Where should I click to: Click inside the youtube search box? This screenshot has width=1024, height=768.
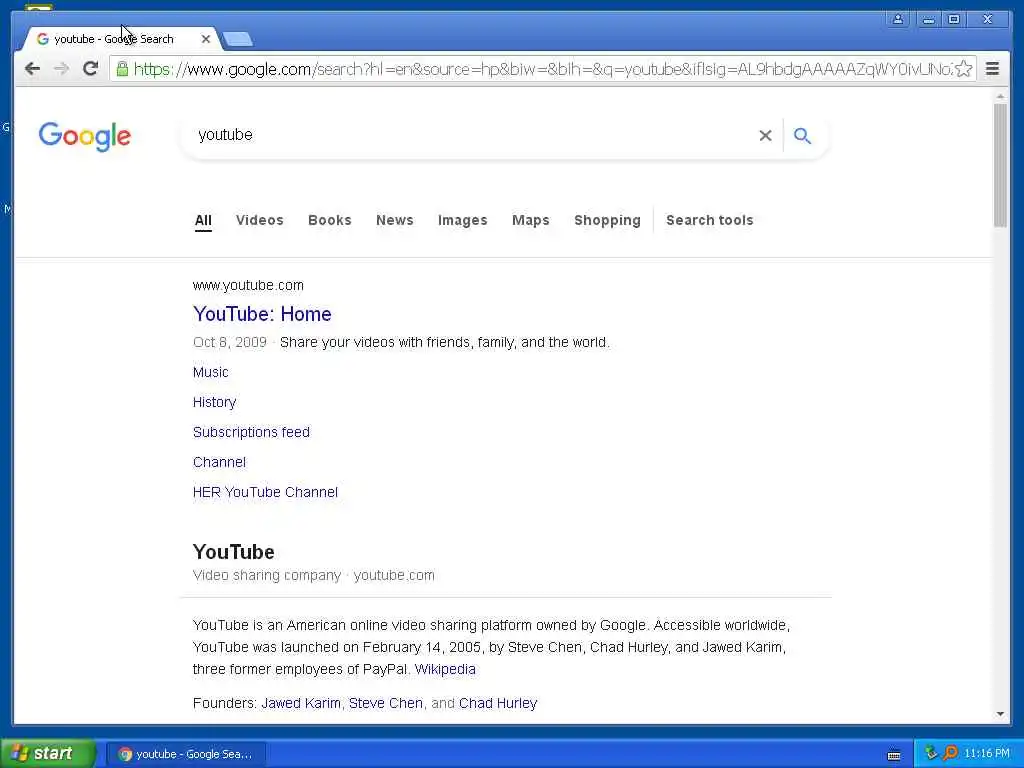(470, 135)
